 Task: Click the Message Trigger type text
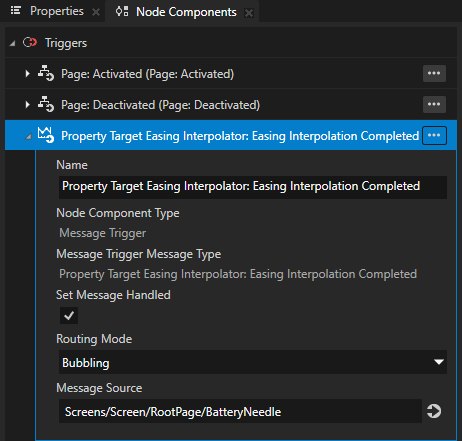103,233
